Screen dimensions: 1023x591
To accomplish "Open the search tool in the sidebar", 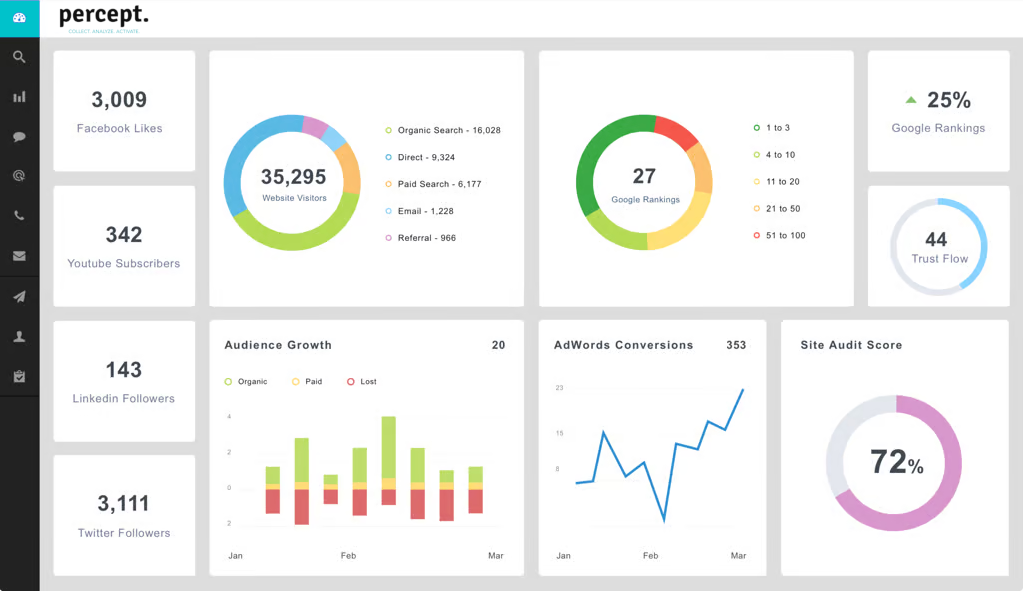I will [19, 57].
